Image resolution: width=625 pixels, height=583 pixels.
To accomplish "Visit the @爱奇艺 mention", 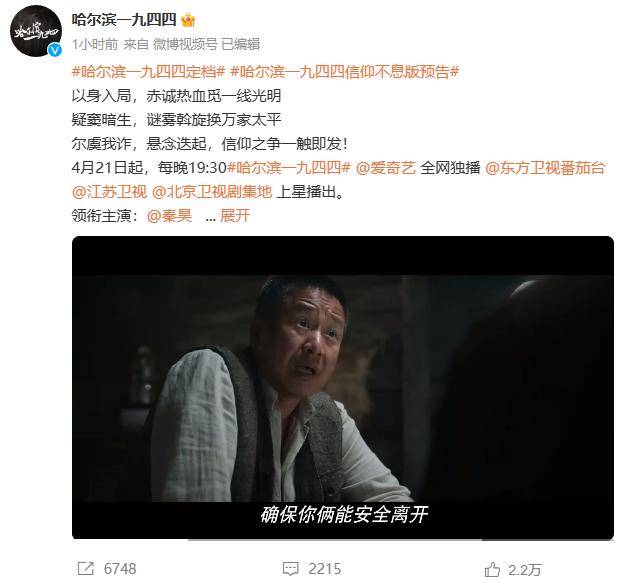I will [385, 168].
